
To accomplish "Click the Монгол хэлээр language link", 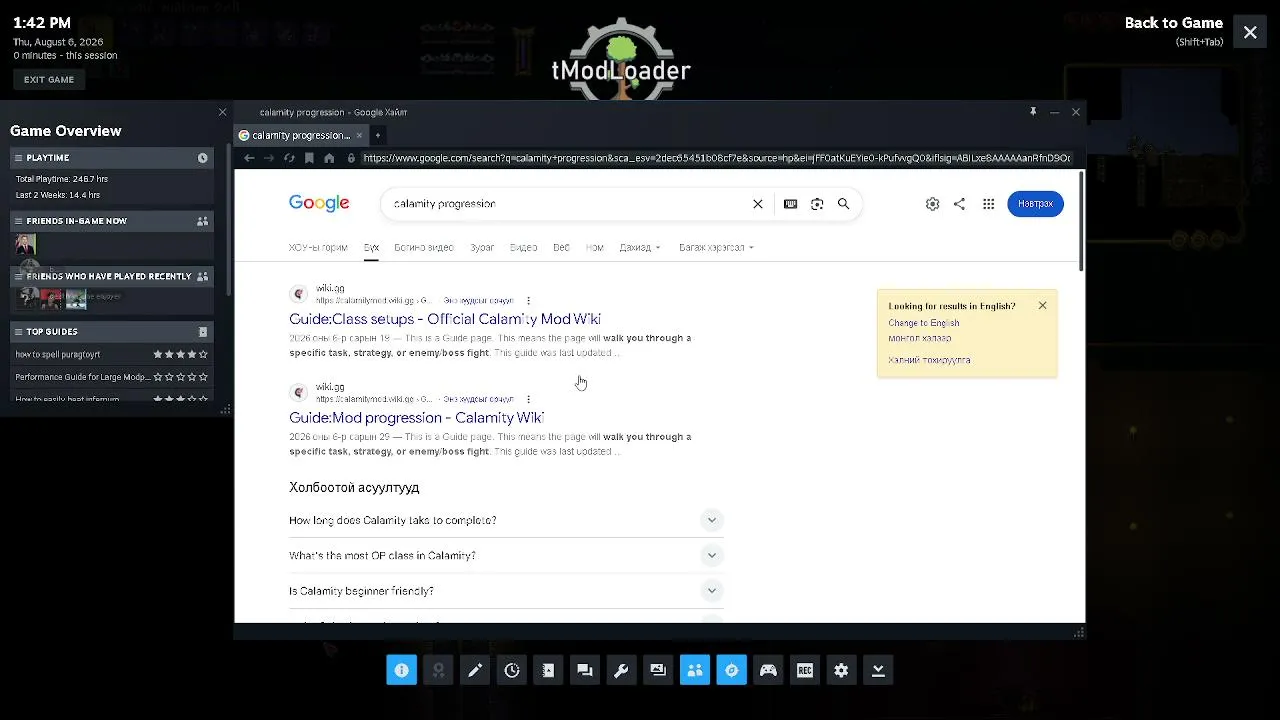I will point(919,338).
